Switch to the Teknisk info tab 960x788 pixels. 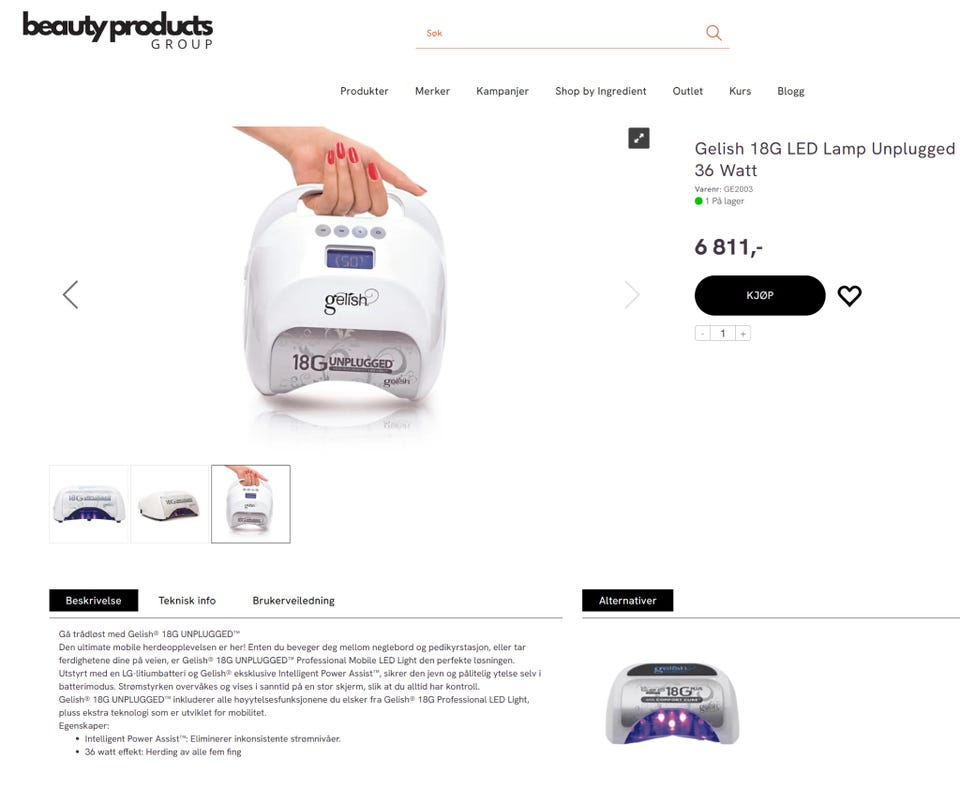(x=187, y=601)
